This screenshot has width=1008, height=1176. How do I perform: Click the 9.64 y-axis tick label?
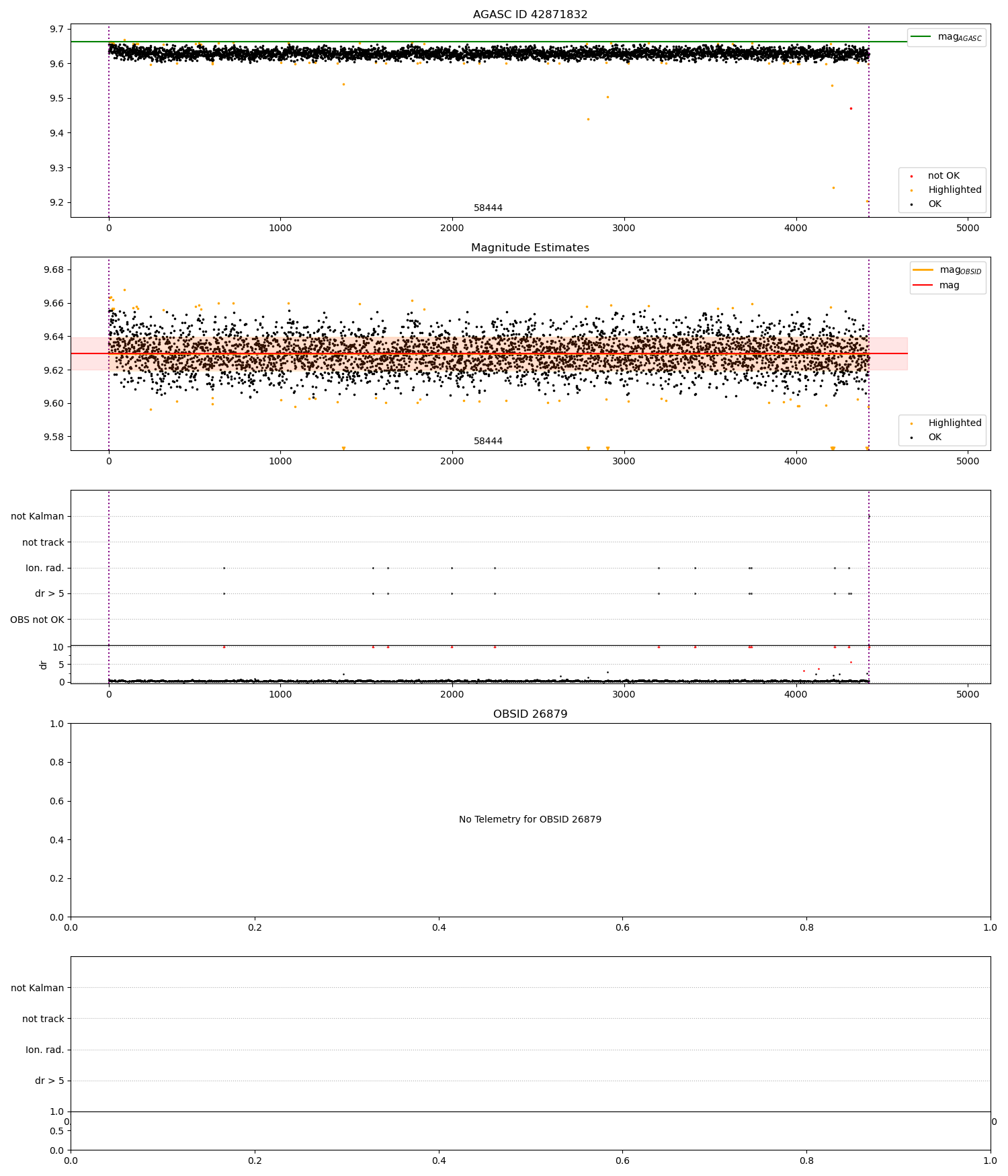click(x=54, y=337)
